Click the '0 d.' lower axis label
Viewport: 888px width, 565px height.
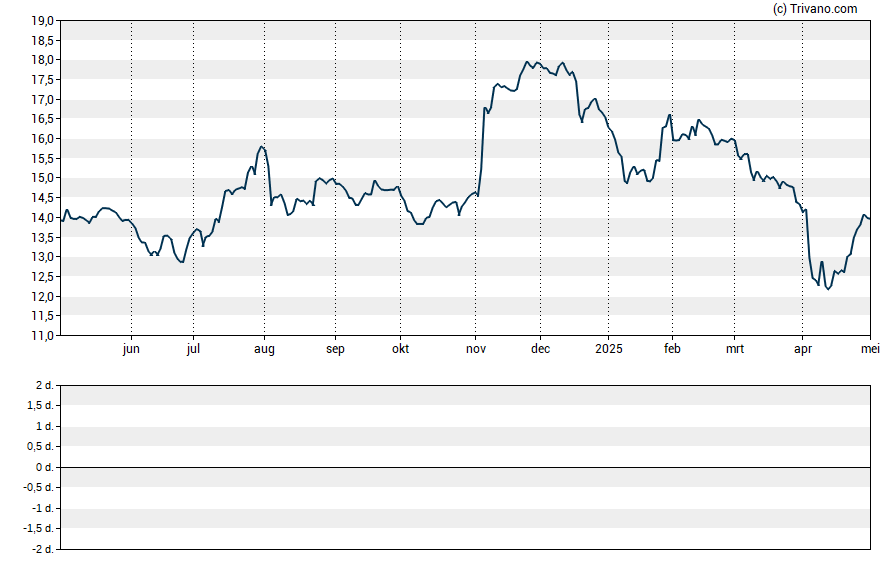pos(45,467)
